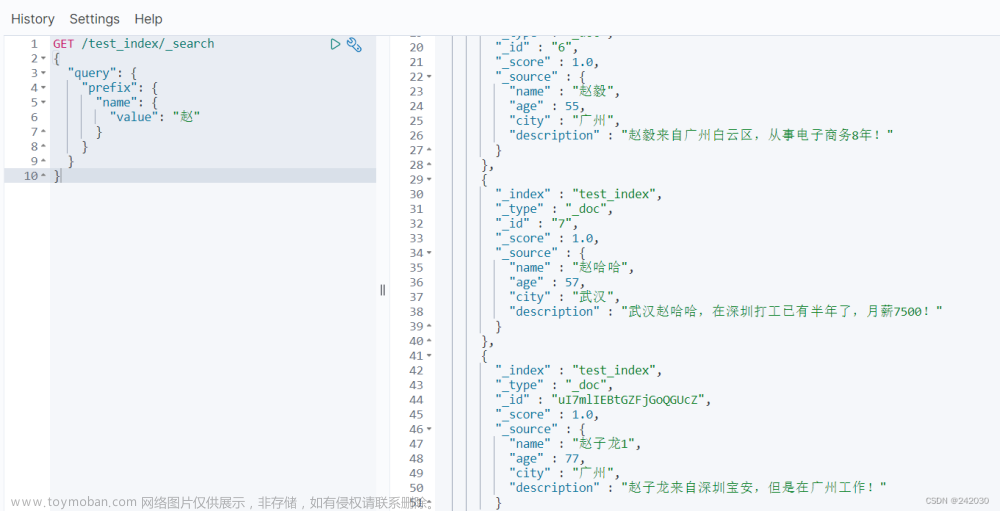Click the "name" : "赵毅" line
The width and height of the screenshot is (1000, 511).
(x=564, y=91)
